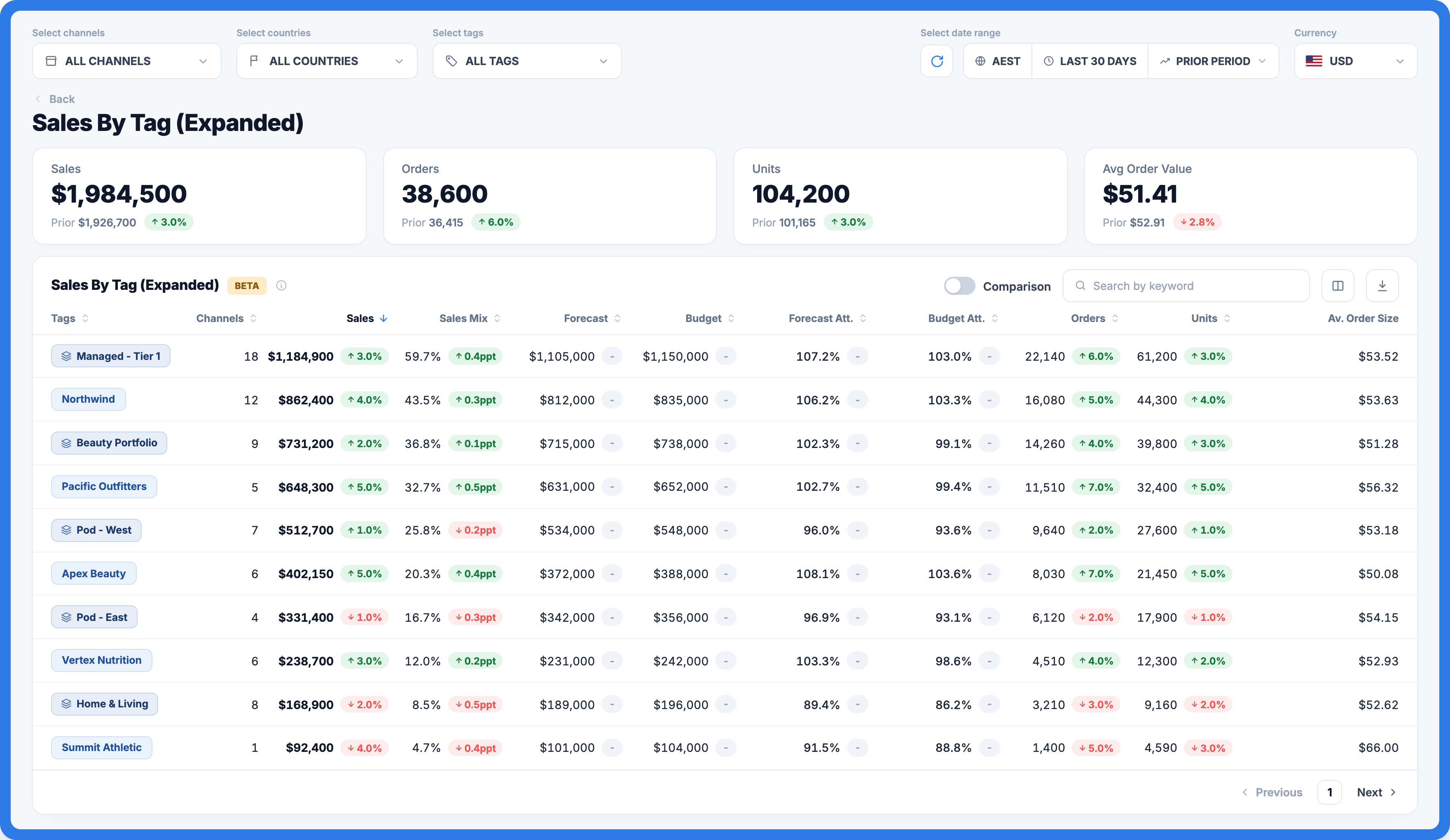The width and height of the screenshot is (1450, 840).
Task: Open the All Countries dropdown
Action: point(326,61)
